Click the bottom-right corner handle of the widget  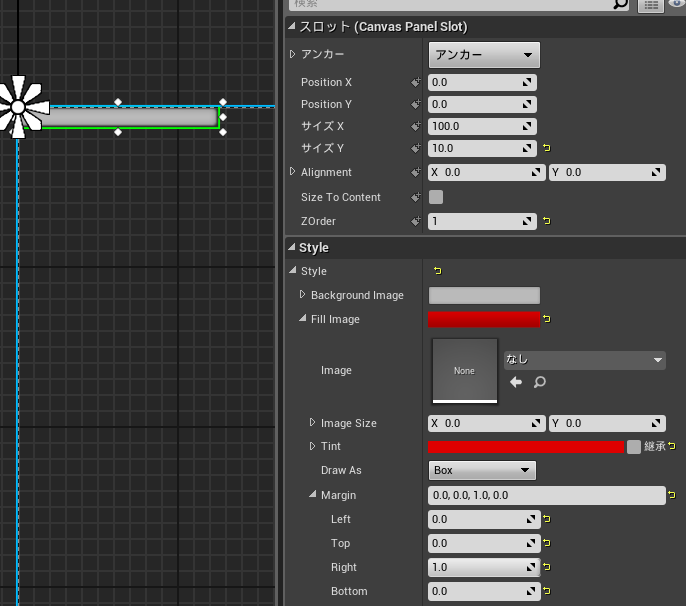coord(223,132)
